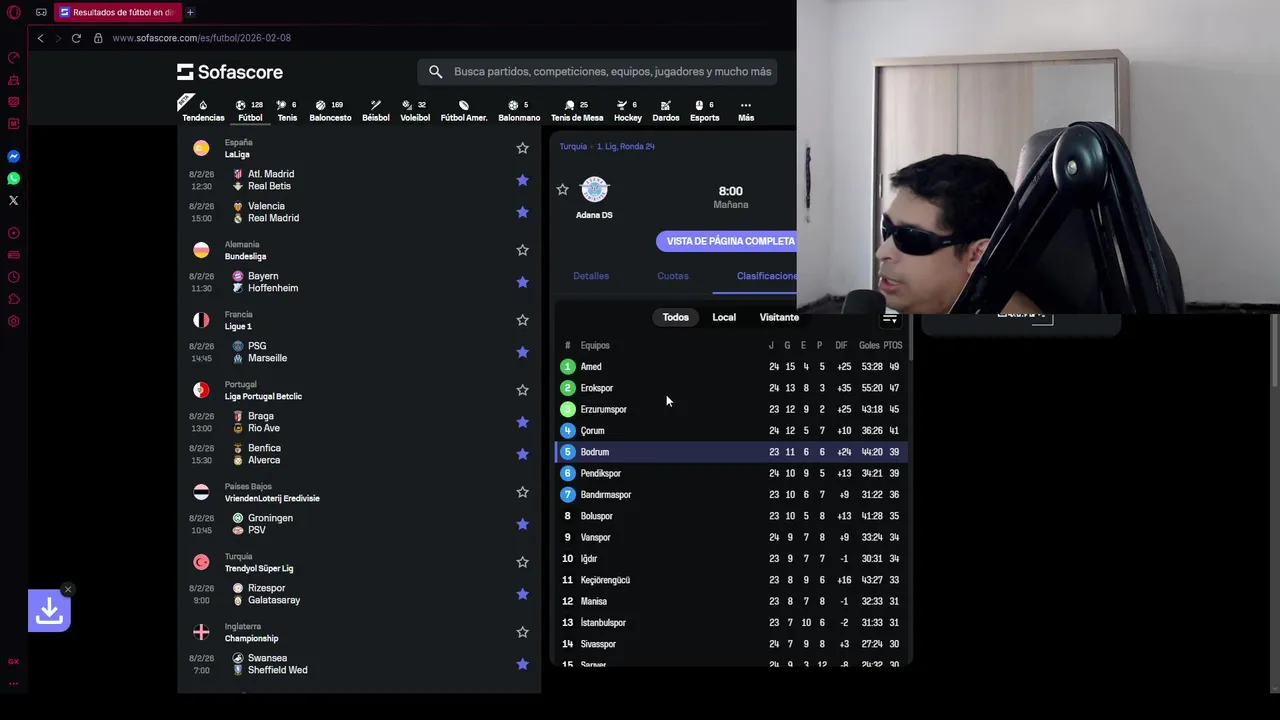Viewport: 1280px width, 720px height.
Task: Open the sidebar Settings gear icon
Action: (13, 321)
